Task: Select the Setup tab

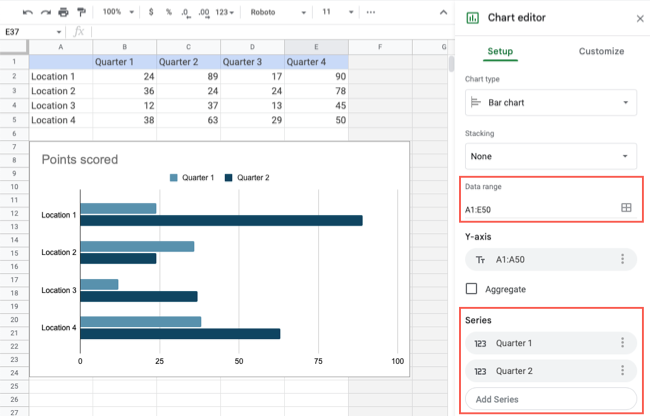Action: click(x=500, y=51)
